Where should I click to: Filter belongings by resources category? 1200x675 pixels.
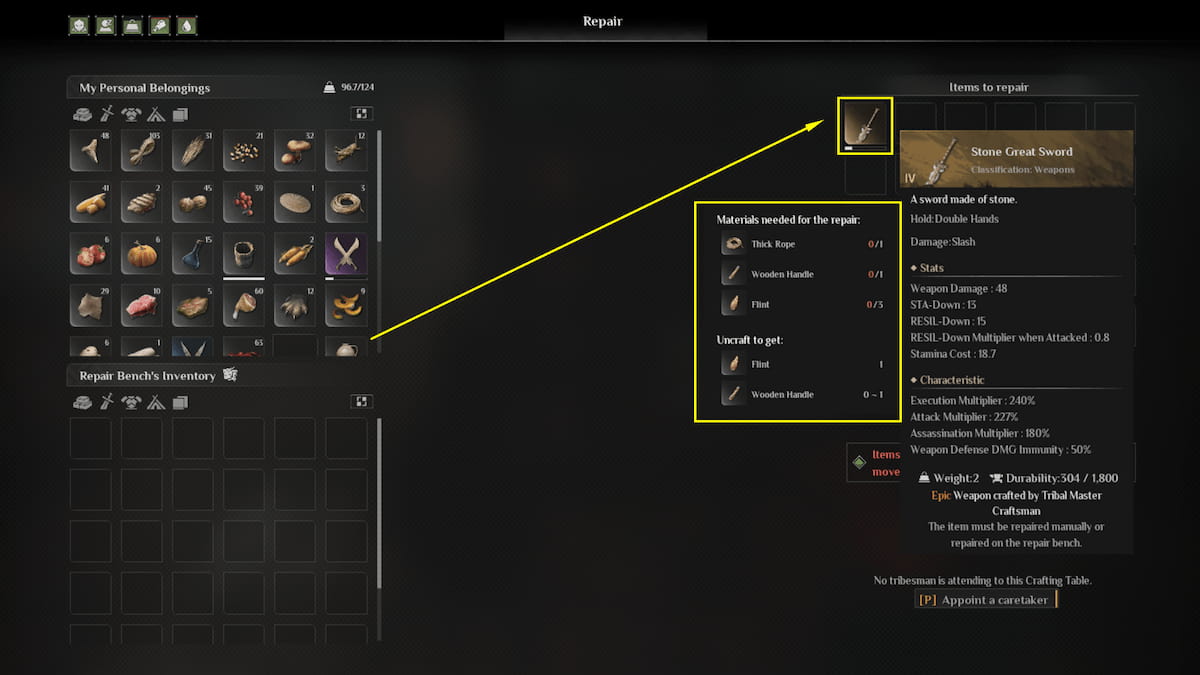coord(82,114)
